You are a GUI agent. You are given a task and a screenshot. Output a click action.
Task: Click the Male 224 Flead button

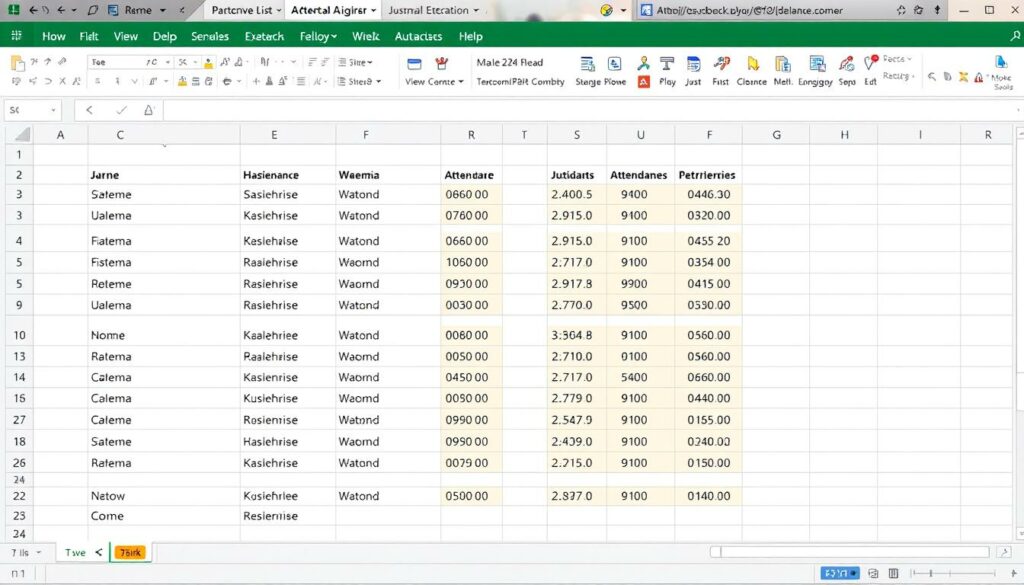509,63
